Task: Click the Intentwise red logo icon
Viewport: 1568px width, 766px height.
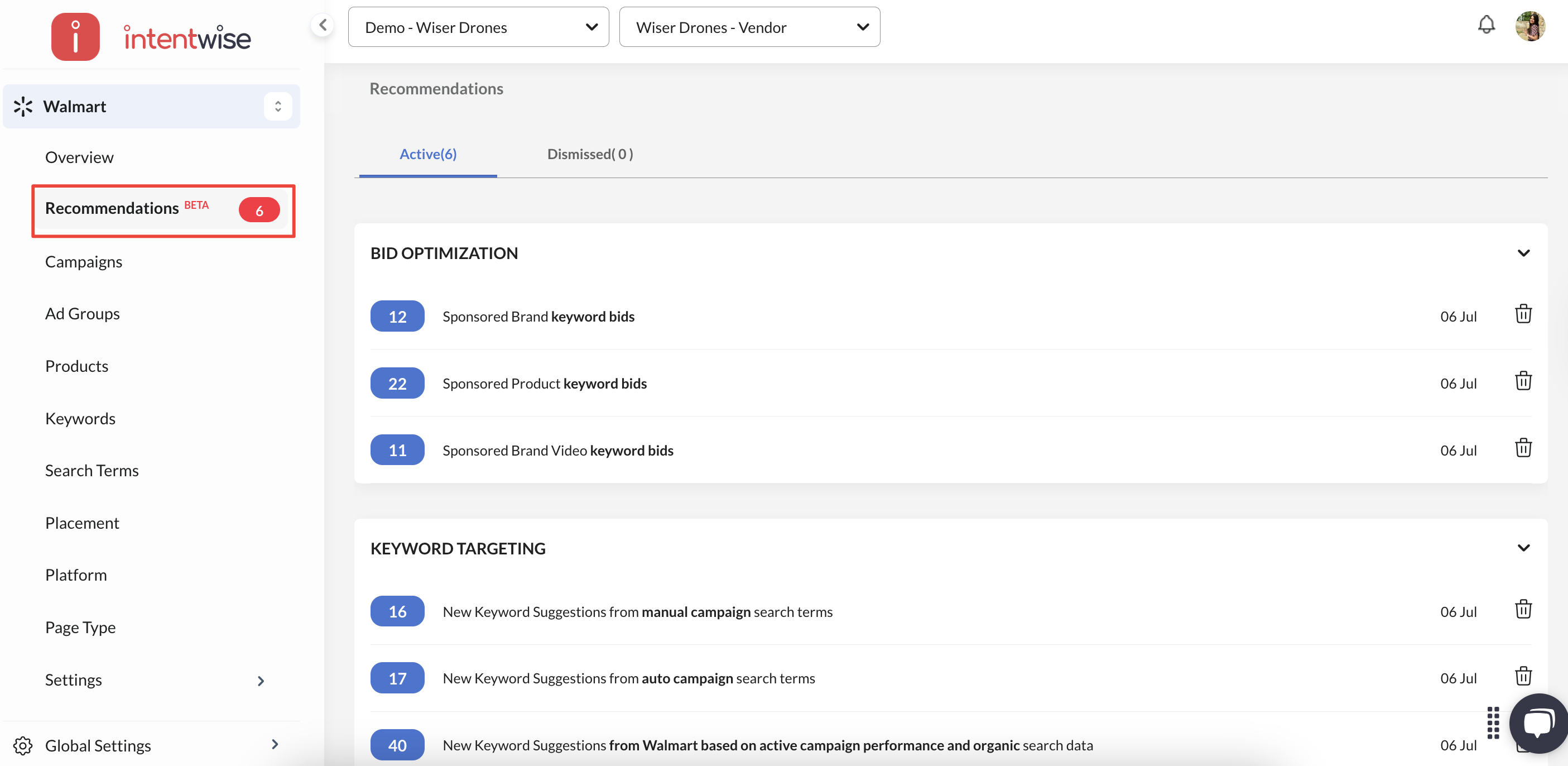Action: pyautogui.click(x=75, y=36)
